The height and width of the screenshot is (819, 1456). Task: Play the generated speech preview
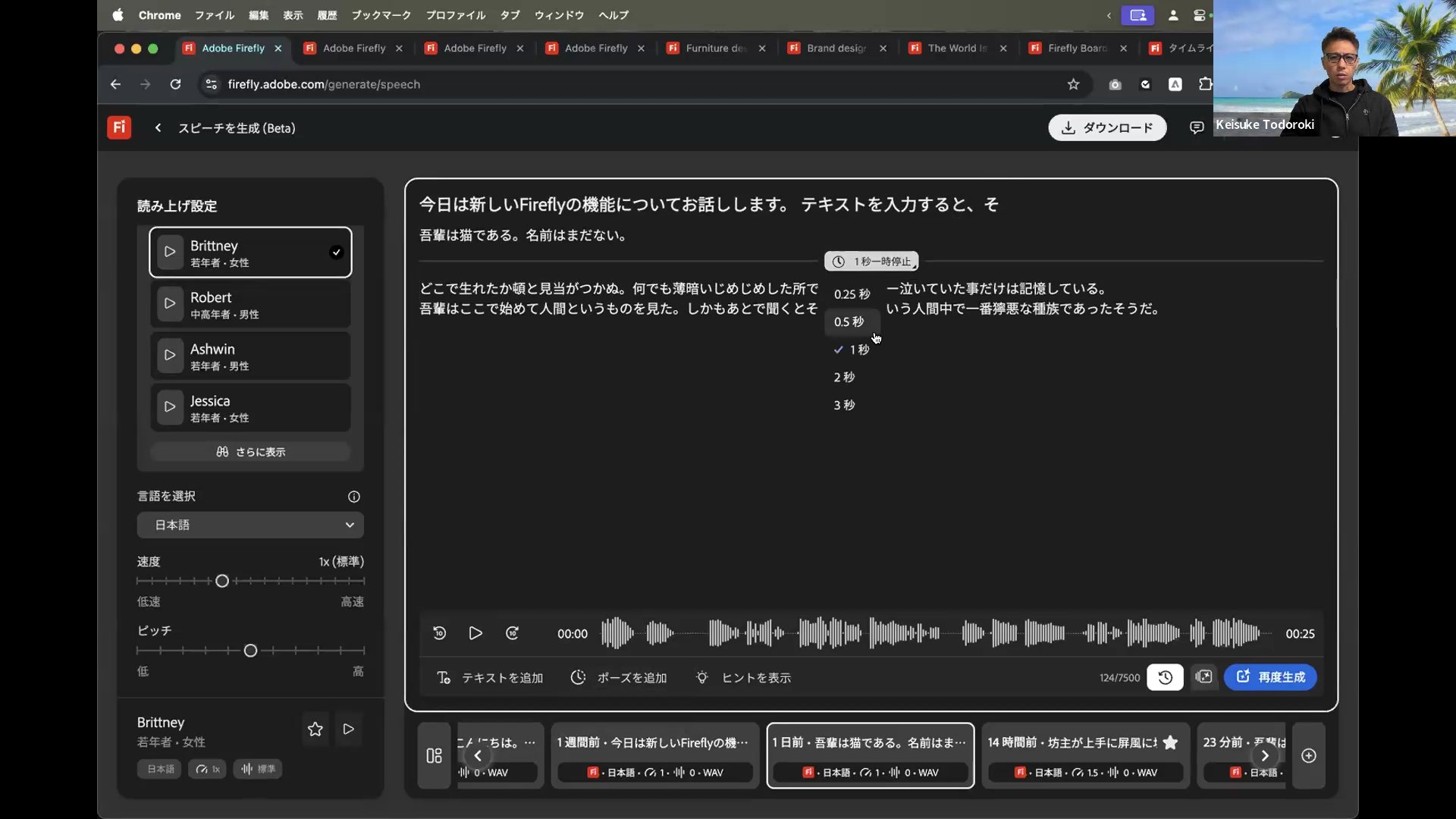[x=475, y=633]
